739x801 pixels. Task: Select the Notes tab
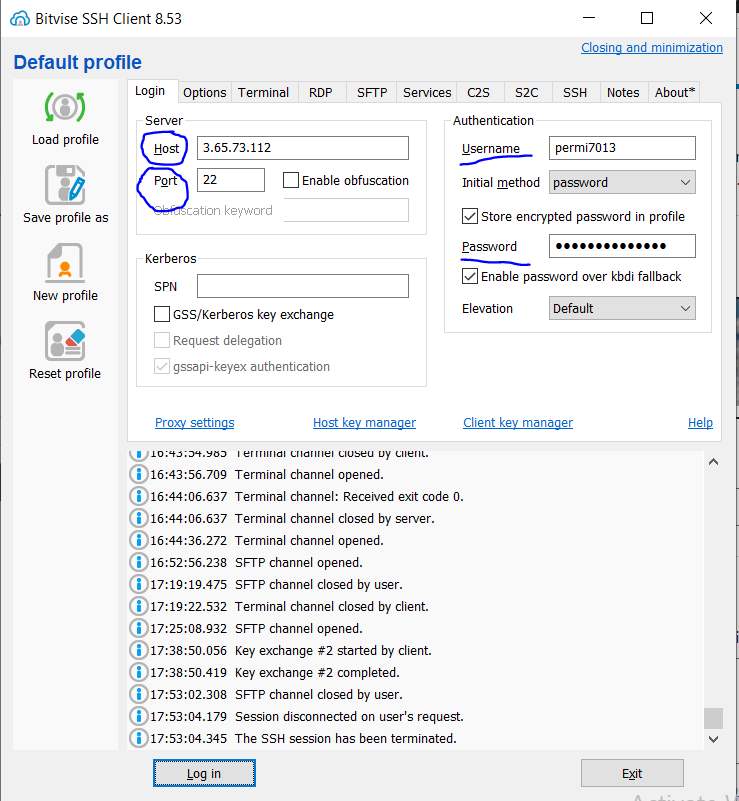(623, 92)
